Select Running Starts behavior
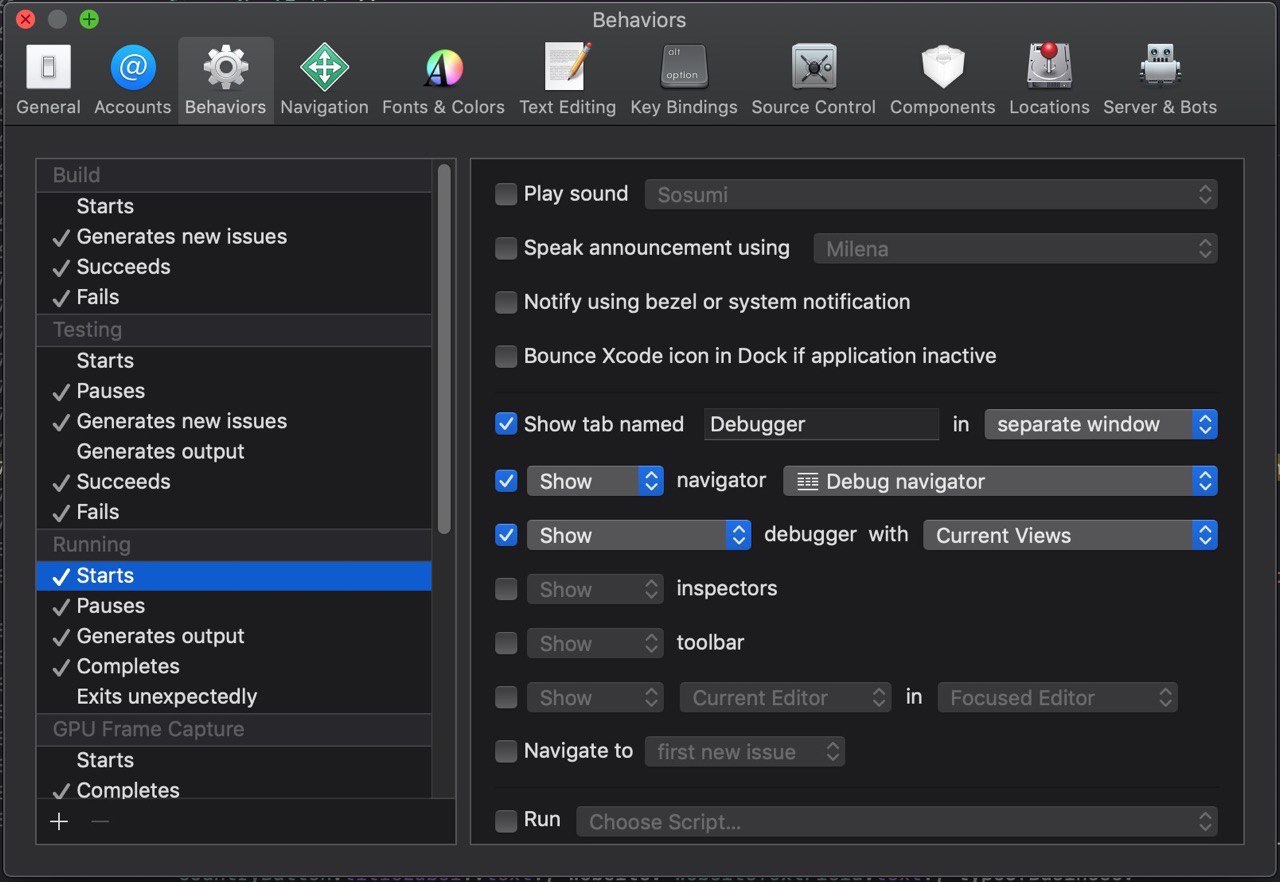The height and width of the screenshot is (882, 1280). point(234,575)
